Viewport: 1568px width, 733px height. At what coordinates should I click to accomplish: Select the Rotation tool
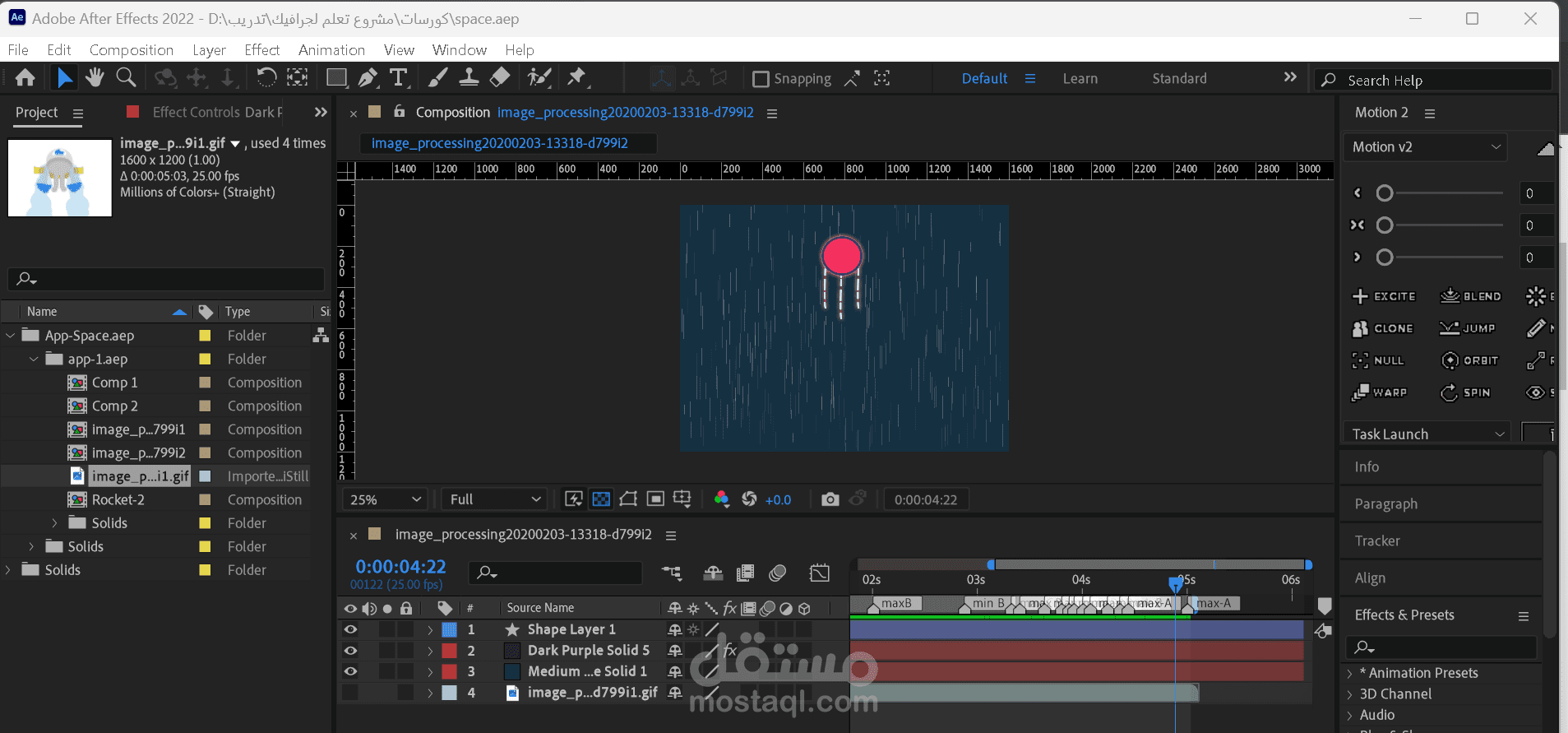click(x=266, y=78)
